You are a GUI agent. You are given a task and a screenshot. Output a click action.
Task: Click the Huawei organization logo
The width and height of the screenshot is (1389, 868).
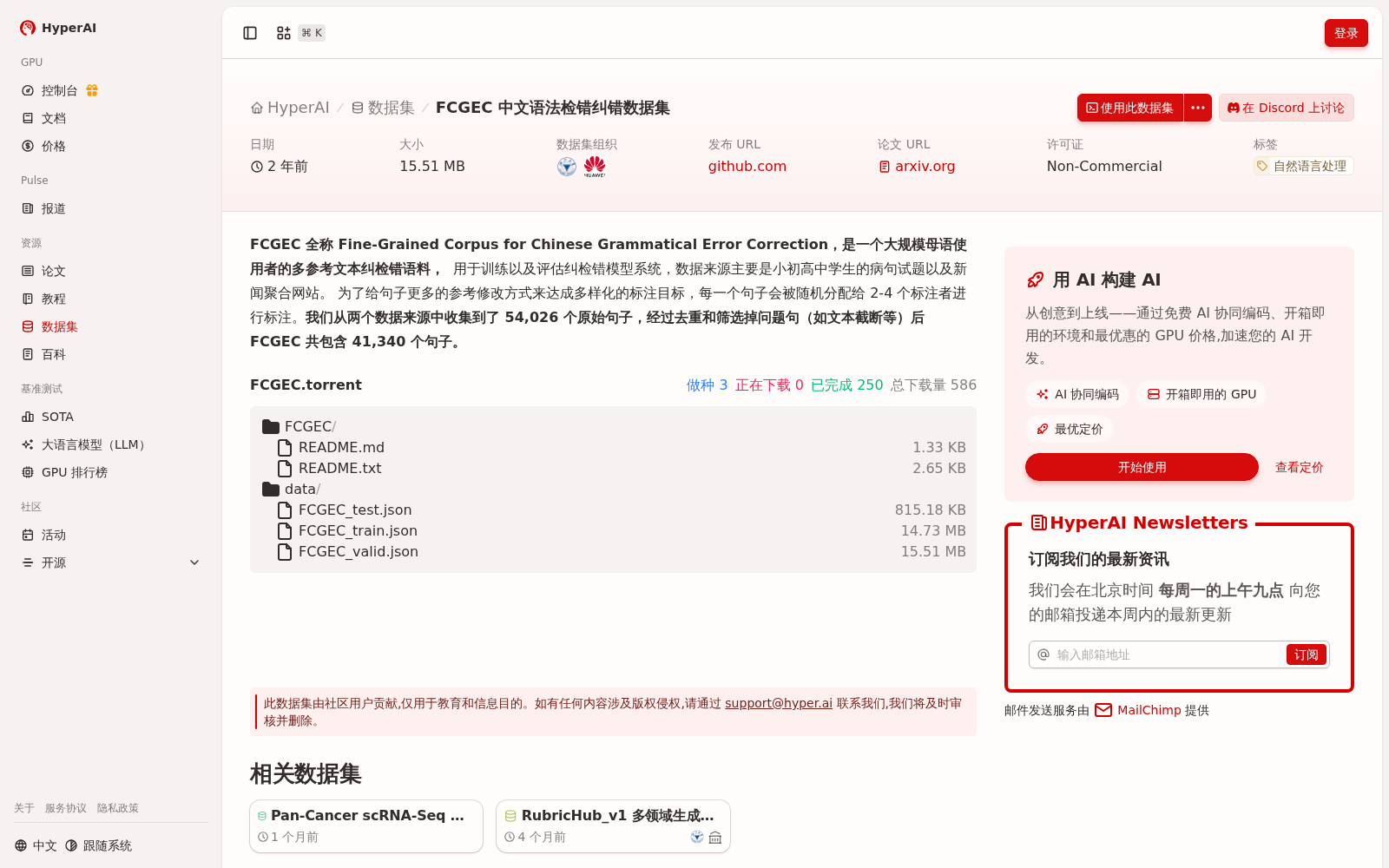pos(595,167)
